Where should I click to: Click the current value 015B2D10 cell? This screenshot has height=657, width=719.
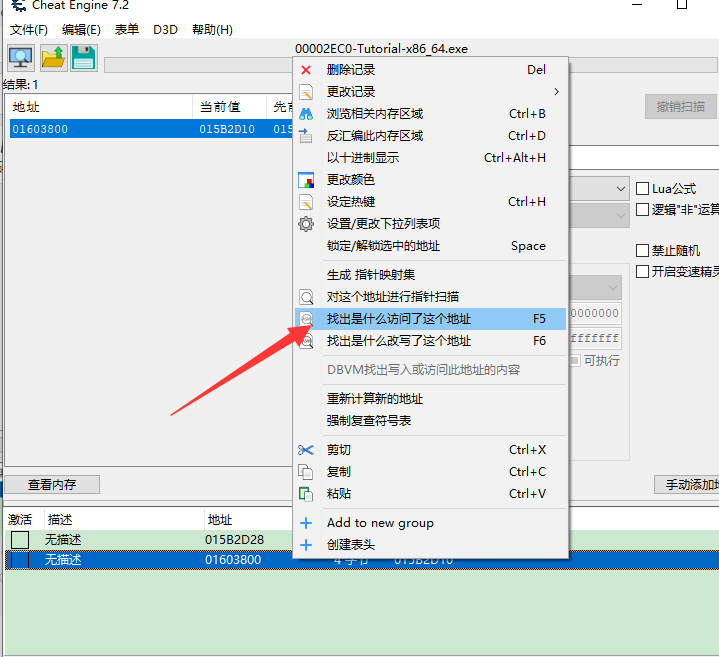[227, 129]
